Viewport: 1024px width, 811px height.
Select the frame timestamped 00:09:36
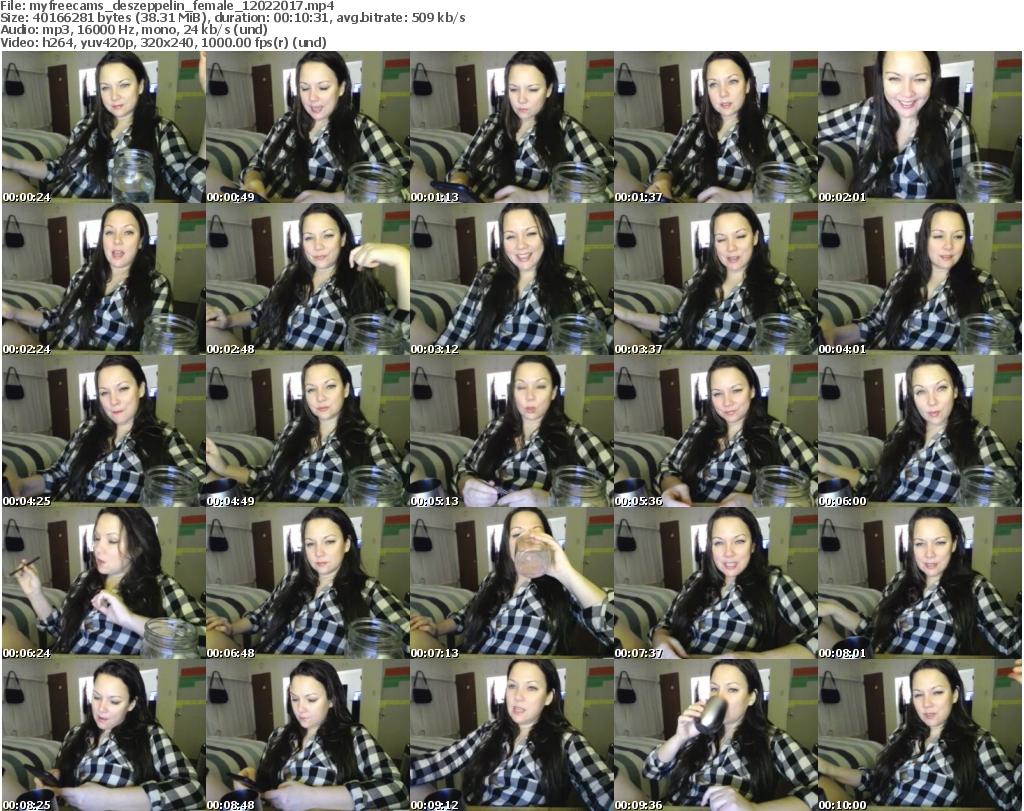(716, 735)
